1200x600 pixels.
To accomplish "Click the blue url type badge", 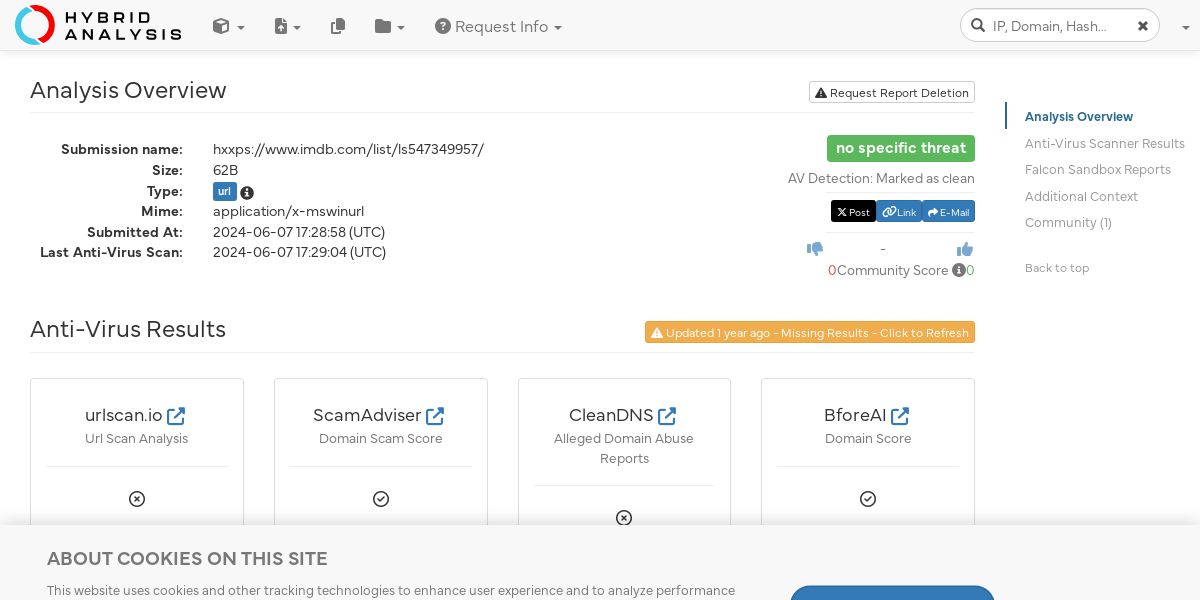I will pos(224,192).
